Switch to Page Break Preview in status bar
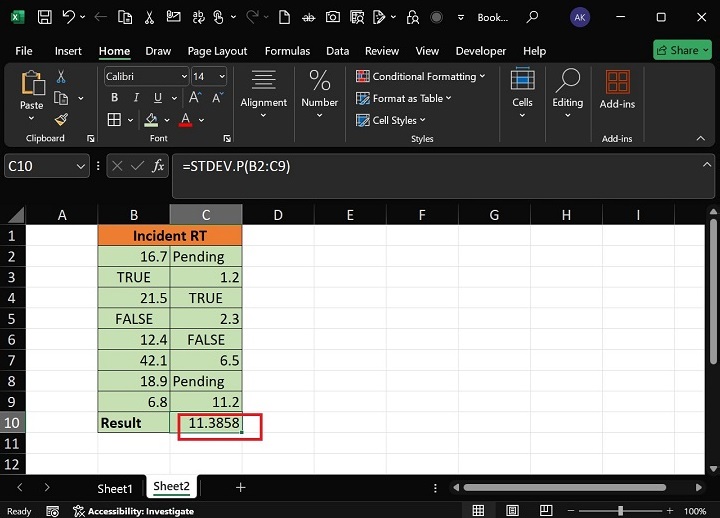This screenshot has width=720, height=518. pos(546,511)
